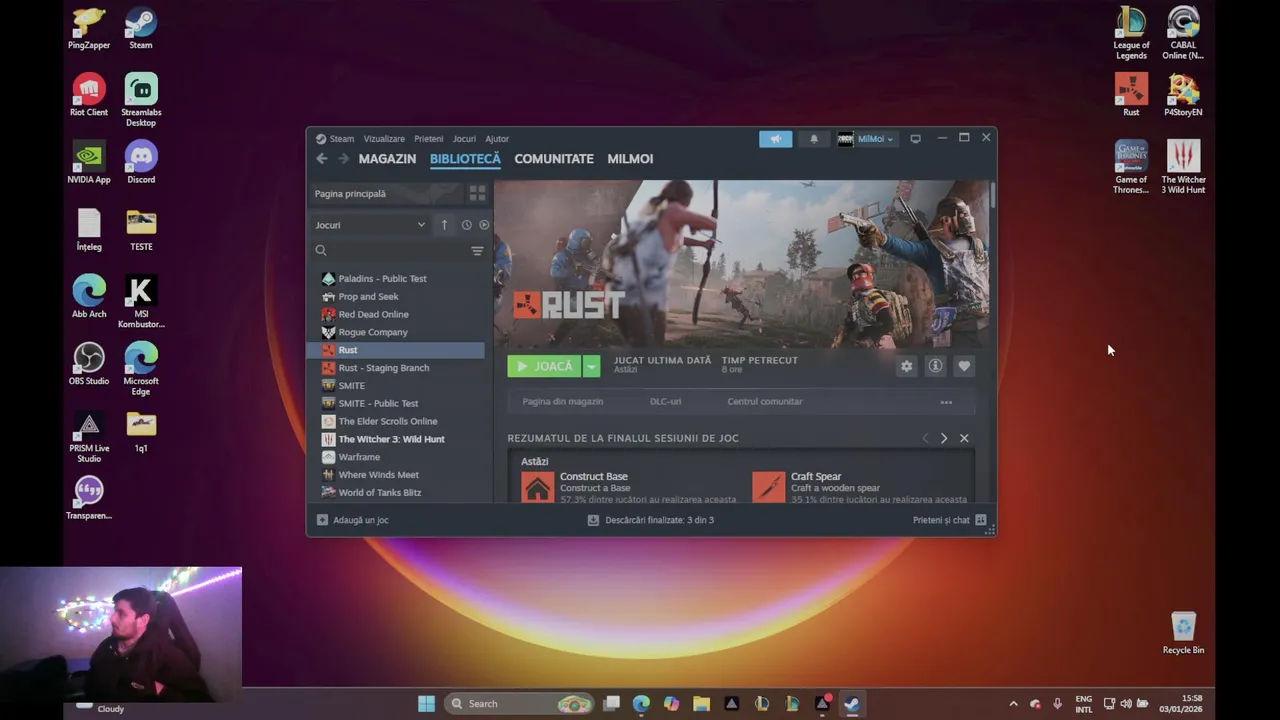
Task: Open the library advanced filters icon
Action: click(x=477, y=251)
